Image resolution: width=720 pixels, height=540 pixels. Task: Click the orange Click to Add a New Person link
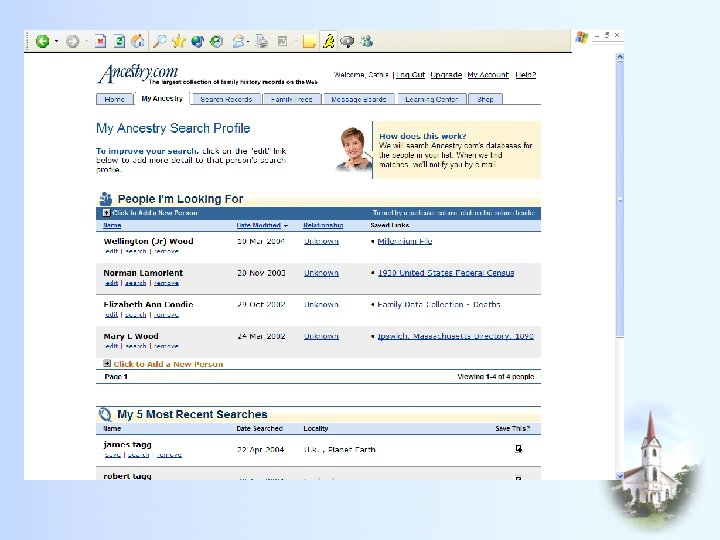click(x=168, y=364)
